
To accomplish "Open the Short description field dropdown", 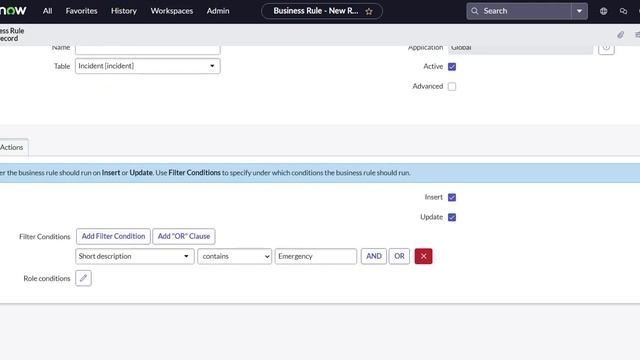I will pos(135,256).
